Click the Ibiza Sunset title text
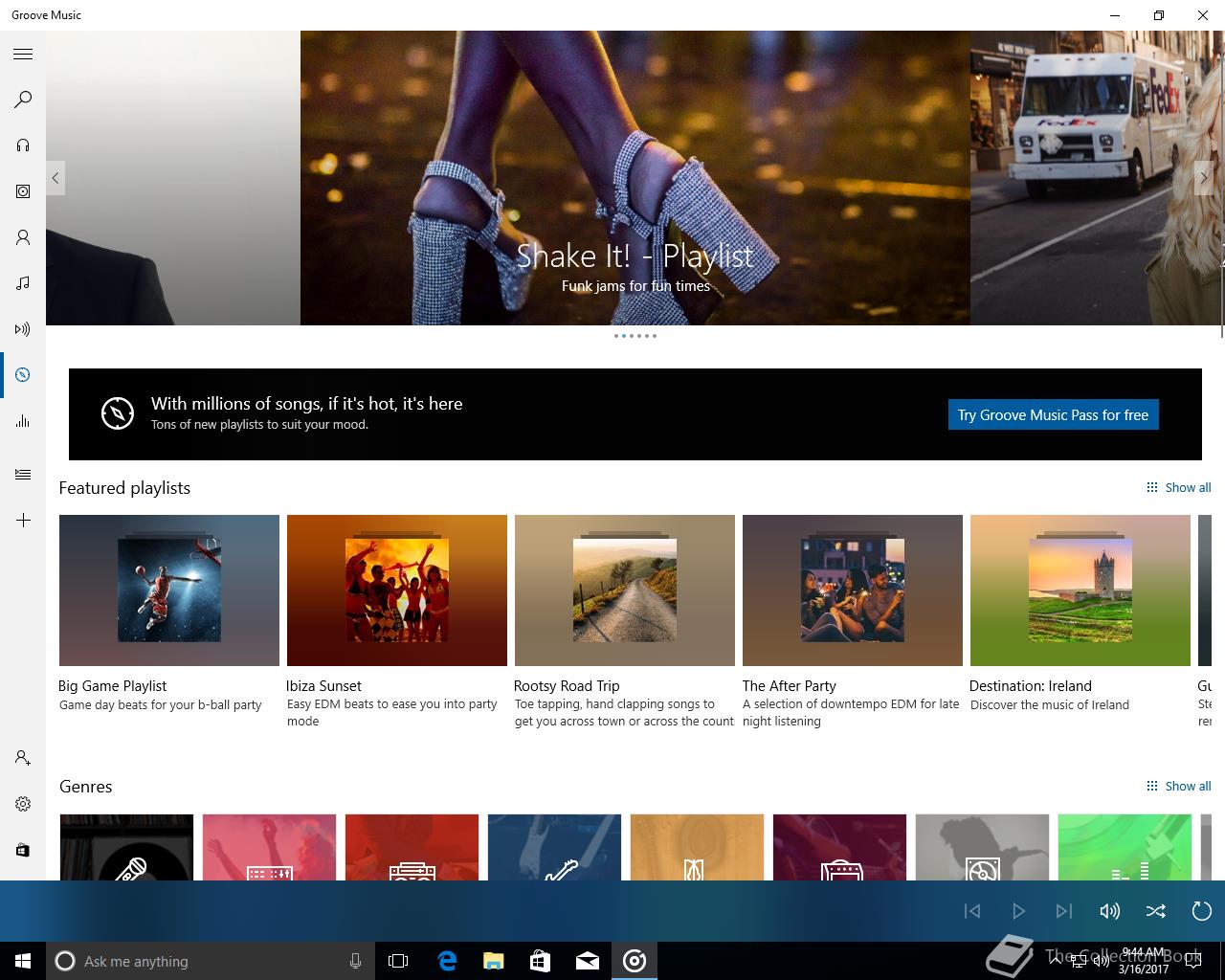The height and width of the screenshot is (980, 1225). click(323, 686)
